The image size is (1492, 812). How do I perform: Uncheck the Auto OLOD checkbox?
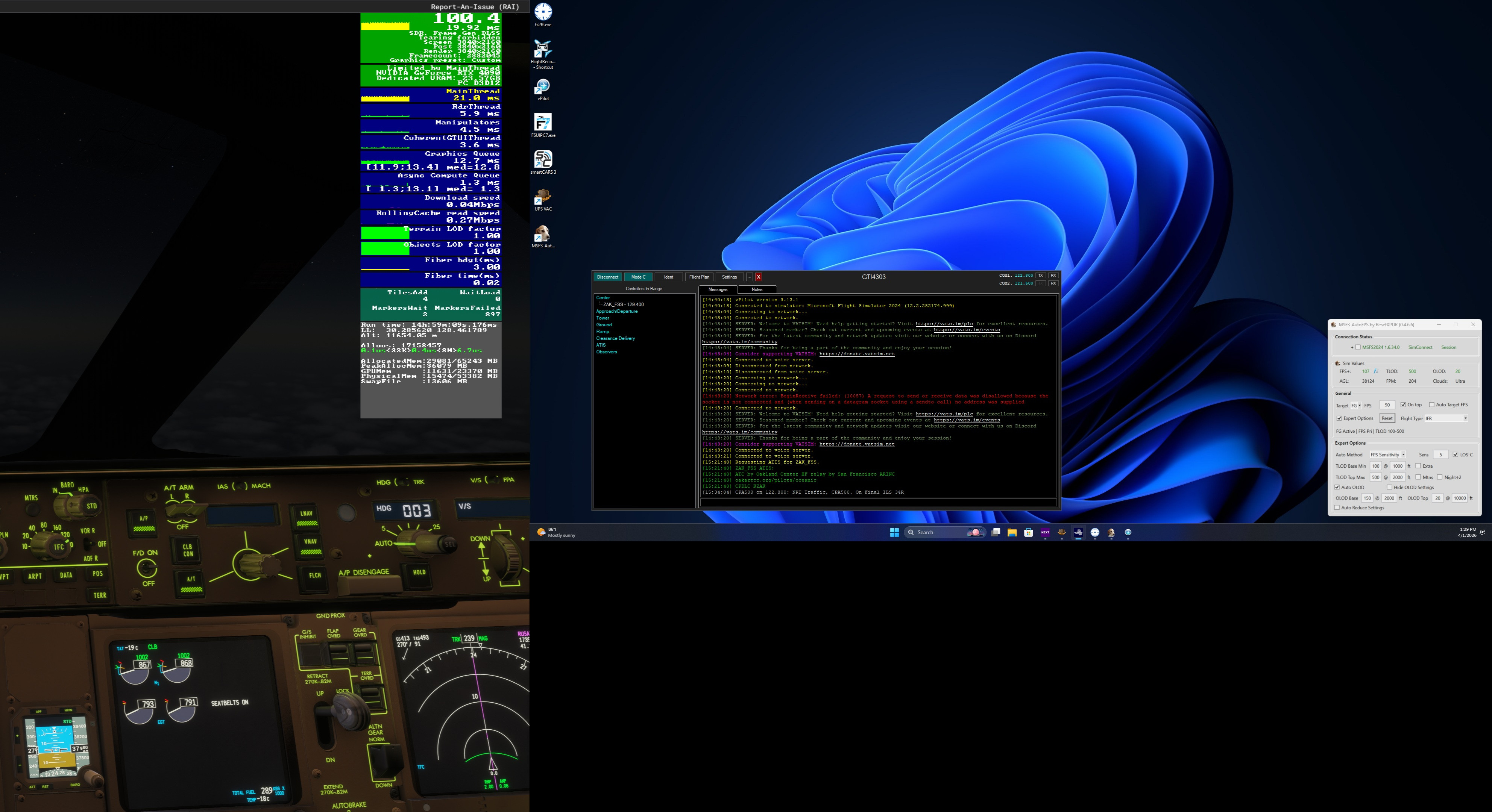pos(1337,487)
